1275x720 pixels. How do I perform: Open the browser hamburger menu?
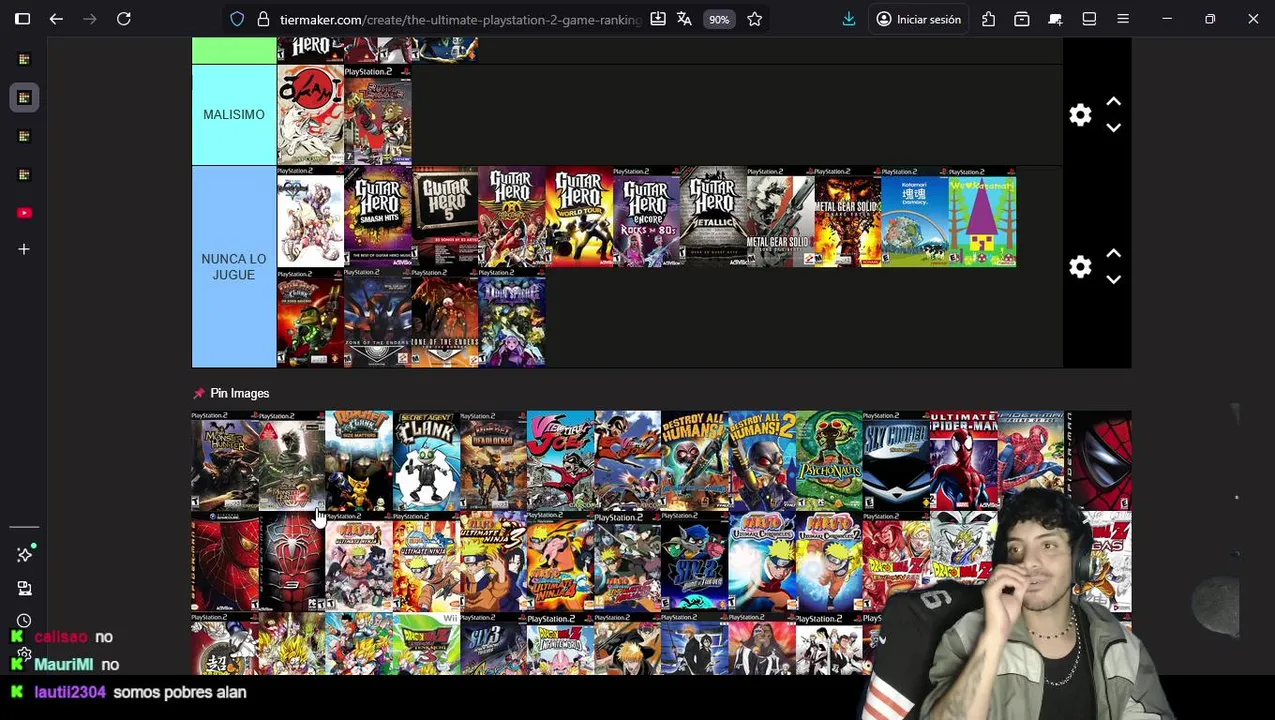coord(1123,19)
